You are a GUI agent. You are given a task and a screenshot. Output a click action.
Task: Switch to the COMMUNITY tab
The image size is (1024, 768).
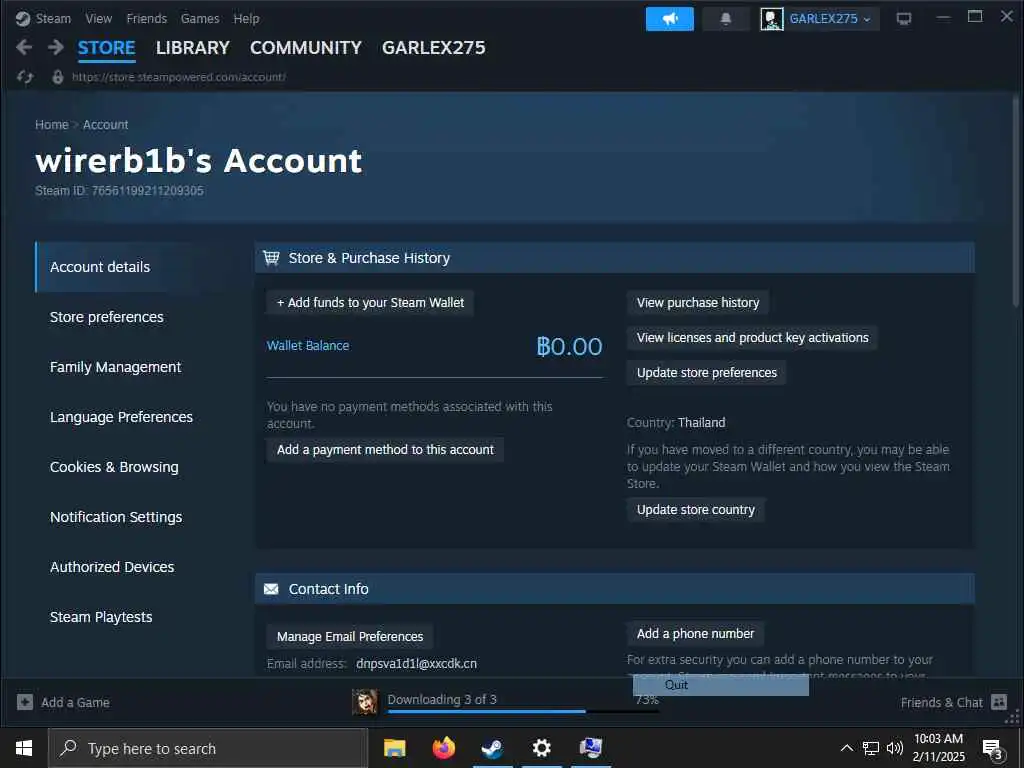coord(306,48)
